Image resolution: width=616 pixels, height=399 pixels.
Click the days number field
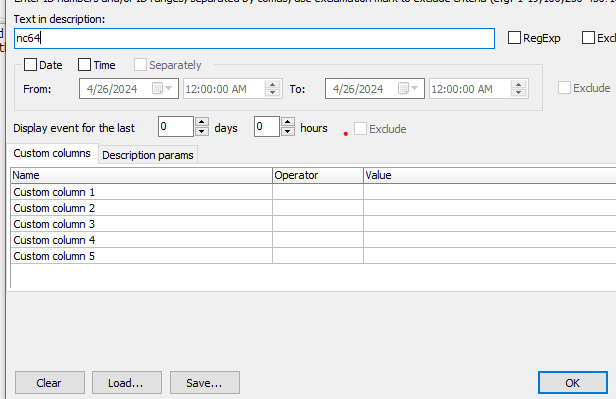(x=176, y=126)
